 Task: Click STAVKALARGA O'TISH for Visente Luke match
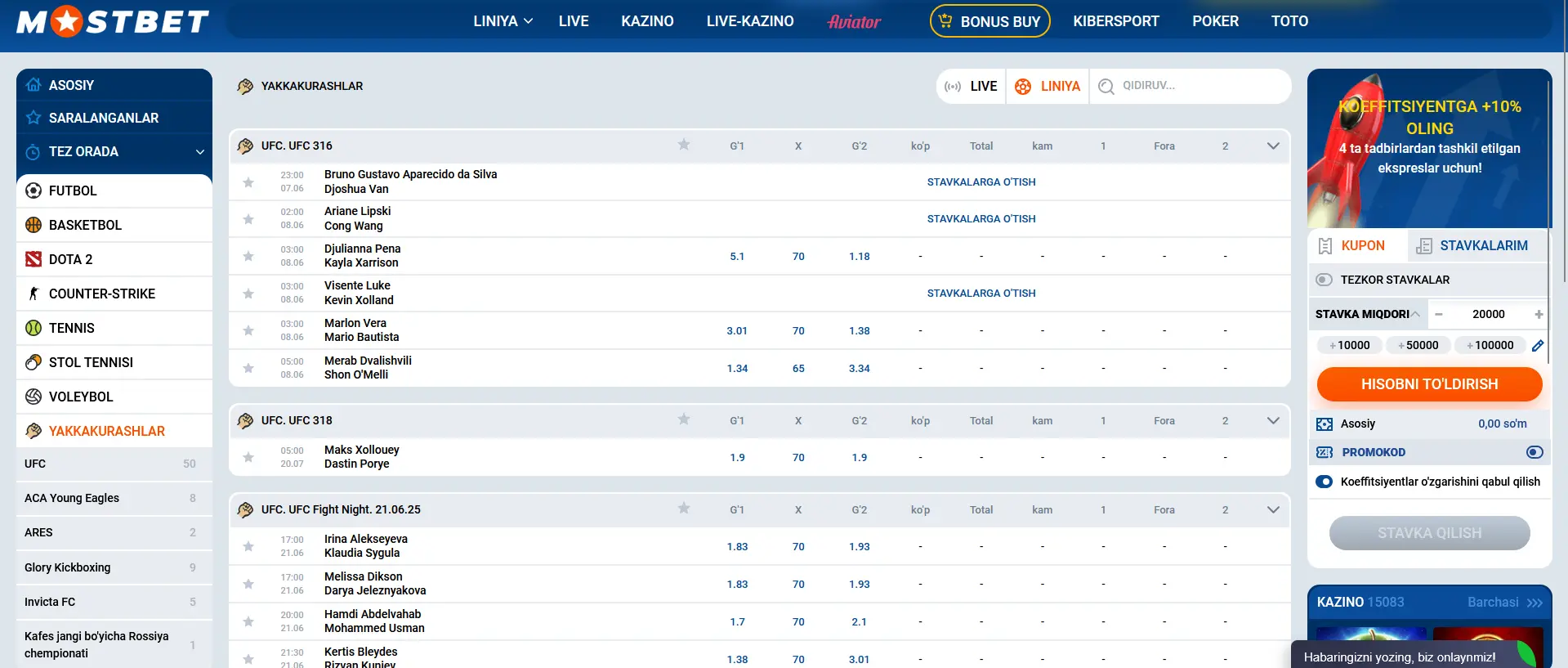tap(981, 294)
